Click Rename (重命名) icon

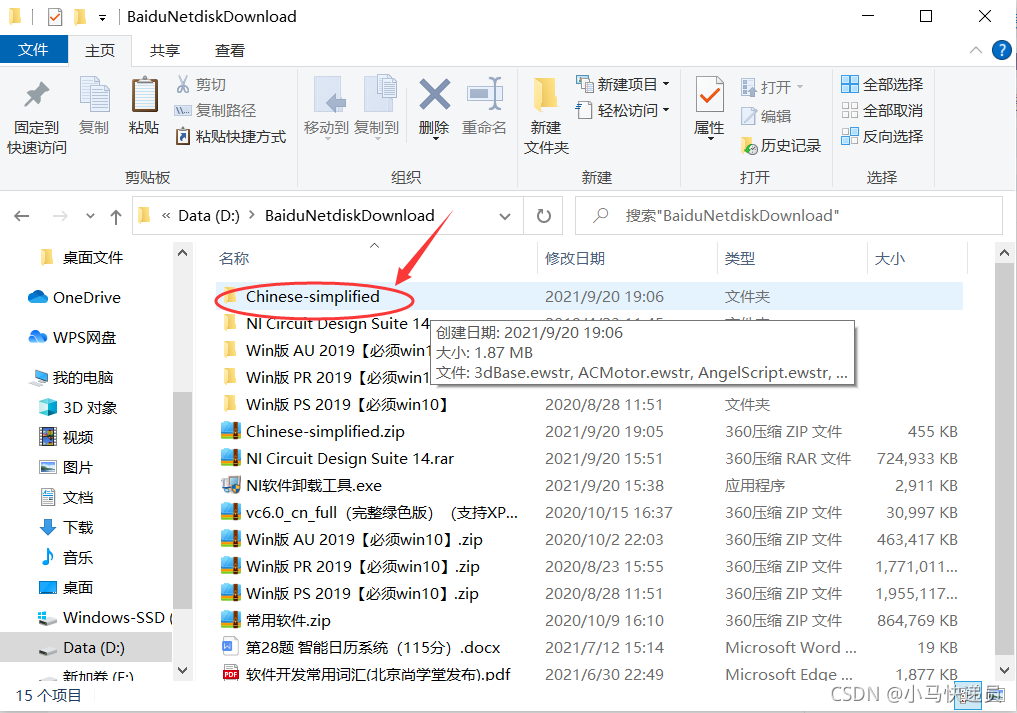[485, 95]
